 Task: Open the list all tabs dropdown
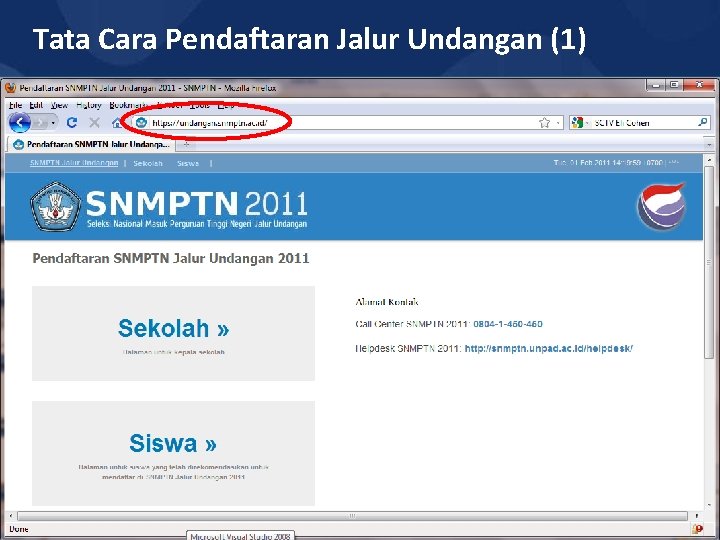click(x=709, y=145)
